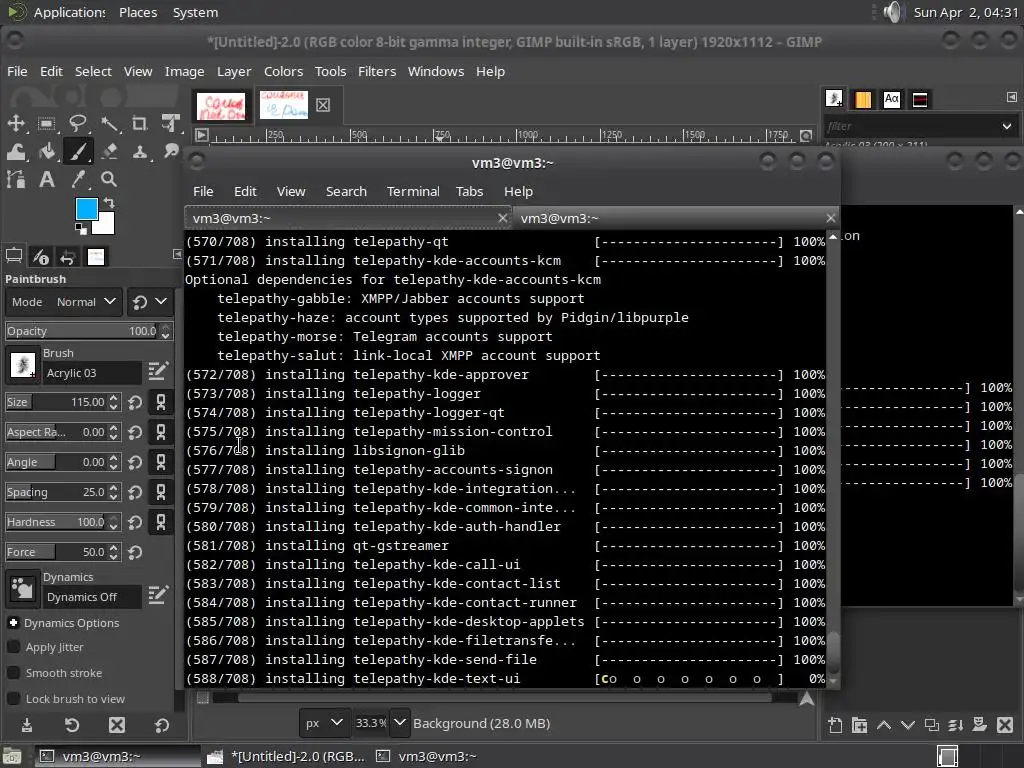The height and width of the screenshot is (768, 1024).
Task: Select the Paintbrush tool
Action: click(78, 152)
